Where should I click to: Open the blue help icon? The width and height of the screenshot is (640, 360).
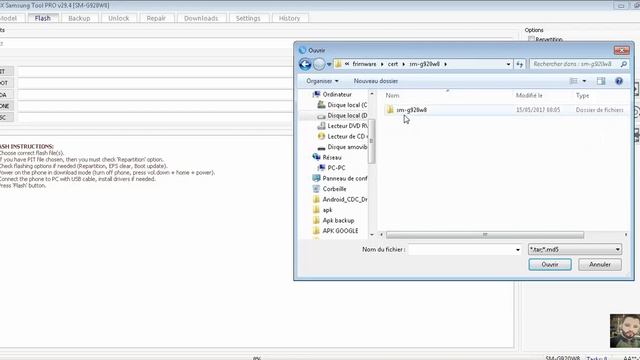[619, 81]
